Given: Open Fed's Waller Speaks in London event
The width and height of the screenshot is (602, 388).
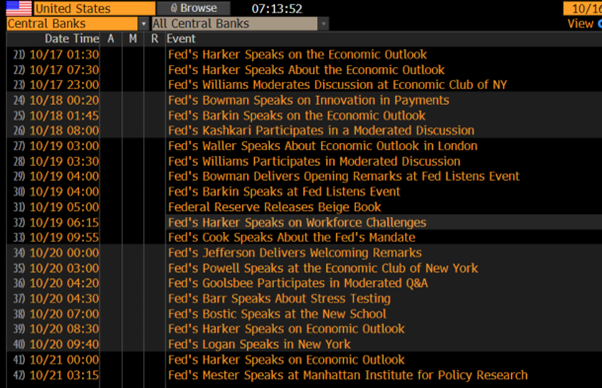Looking at the screenshot, I should click(x=322, y=146).
